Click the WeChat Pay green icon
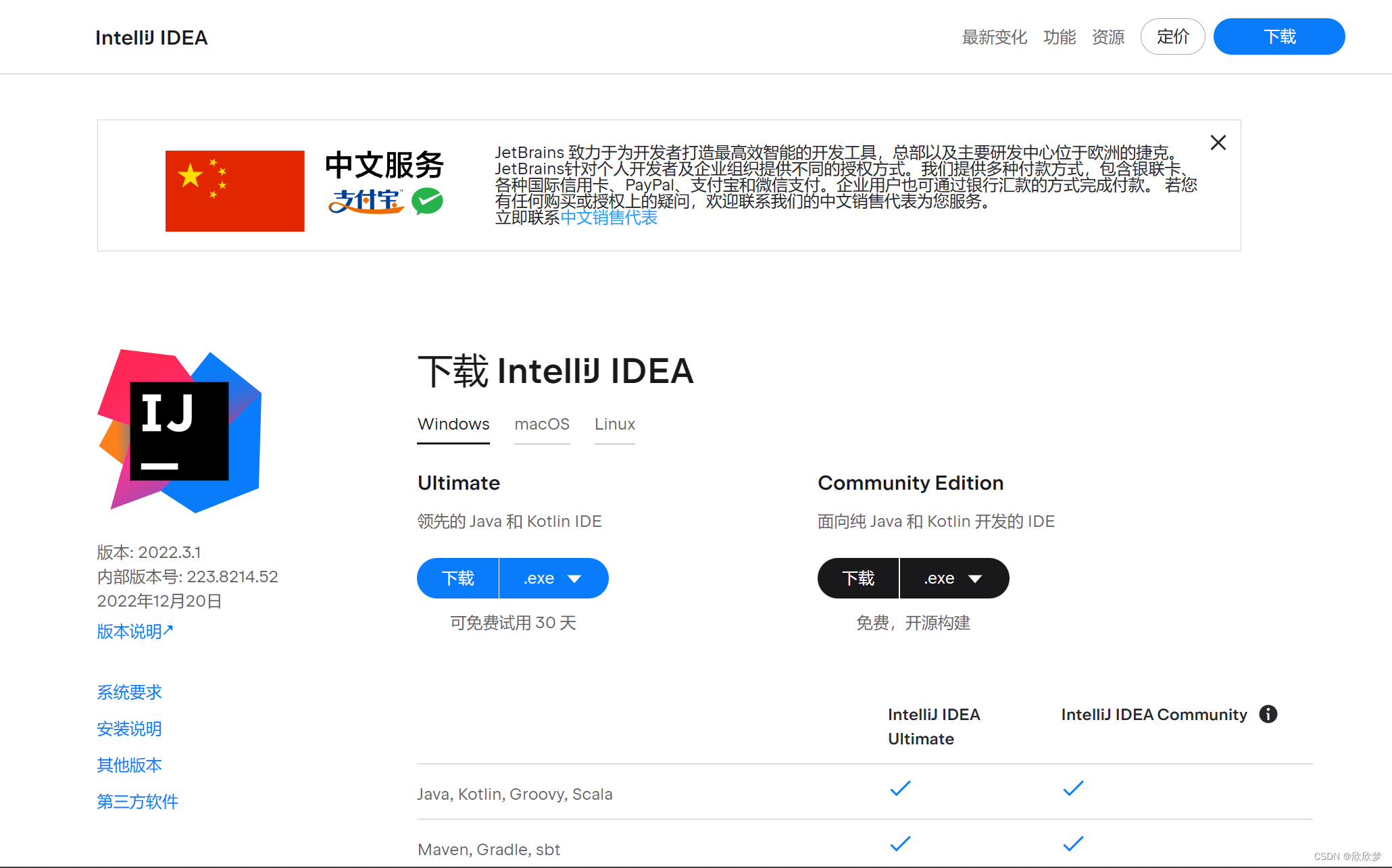1392x868 pixels. pyautogui.click(x=427, y=201)
